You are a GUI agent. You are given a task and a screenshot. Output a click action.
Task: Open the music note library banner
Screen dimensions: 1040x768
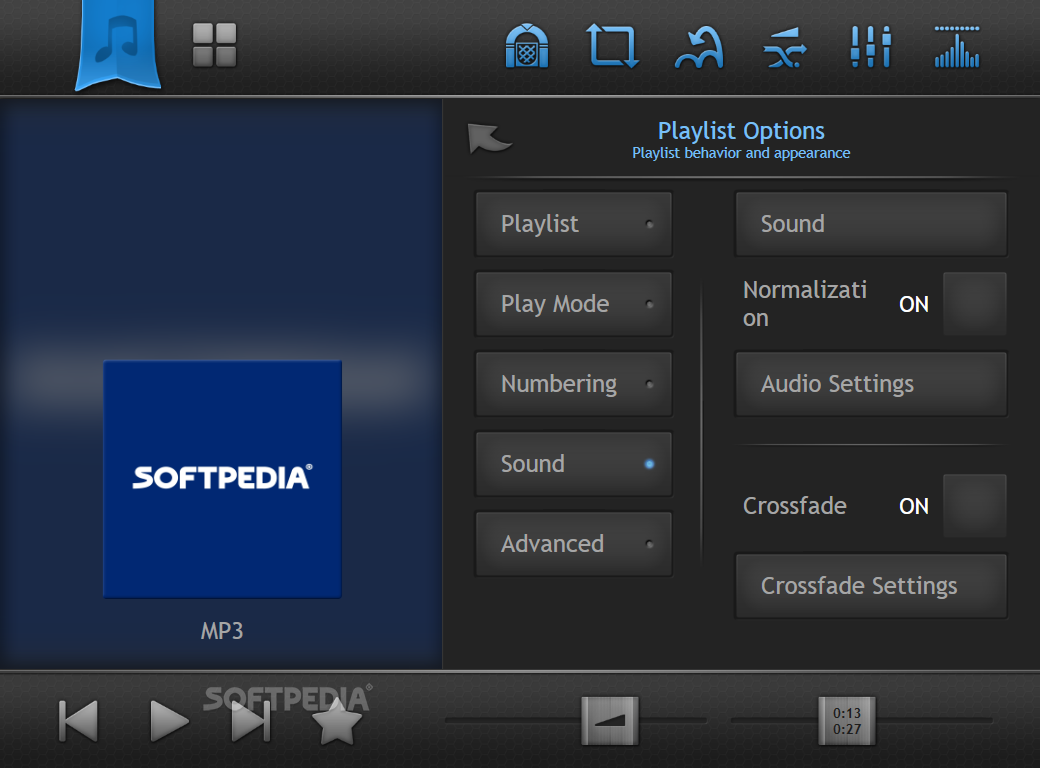pos(118,44)
